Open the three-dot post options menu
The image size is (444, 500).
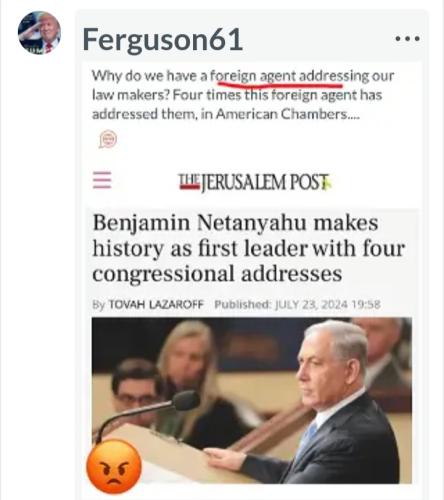[x=407, y=39]
